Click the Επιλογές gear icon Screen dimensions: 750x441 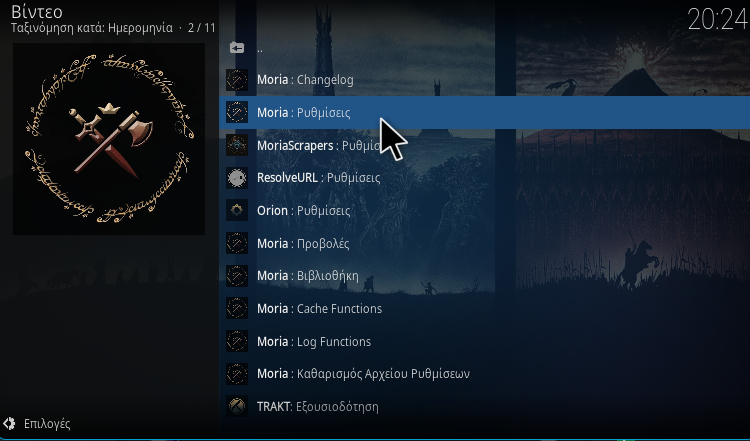click(x=9, y=423)
